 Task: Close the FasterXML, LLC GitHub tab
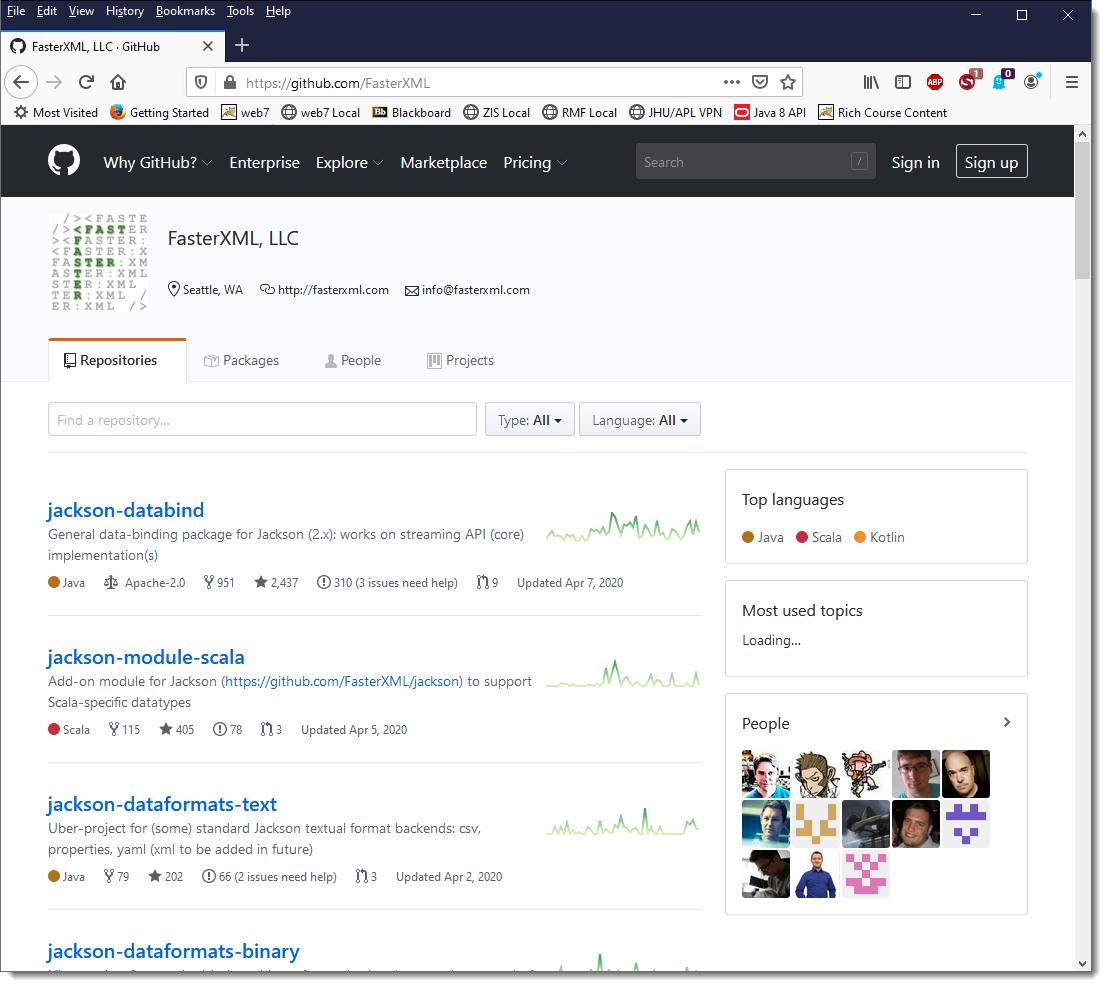pos(208,47)
